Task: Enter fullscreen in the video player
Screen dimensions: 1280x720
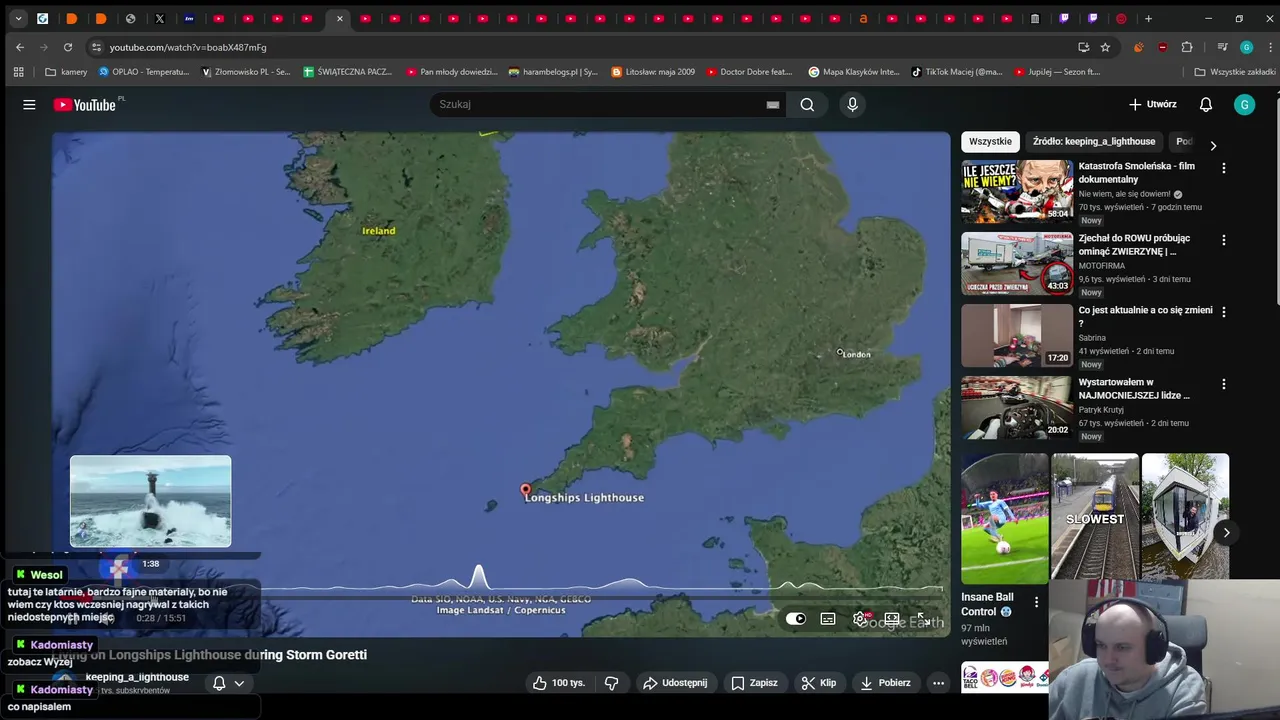Action: (x=924, y=619)
